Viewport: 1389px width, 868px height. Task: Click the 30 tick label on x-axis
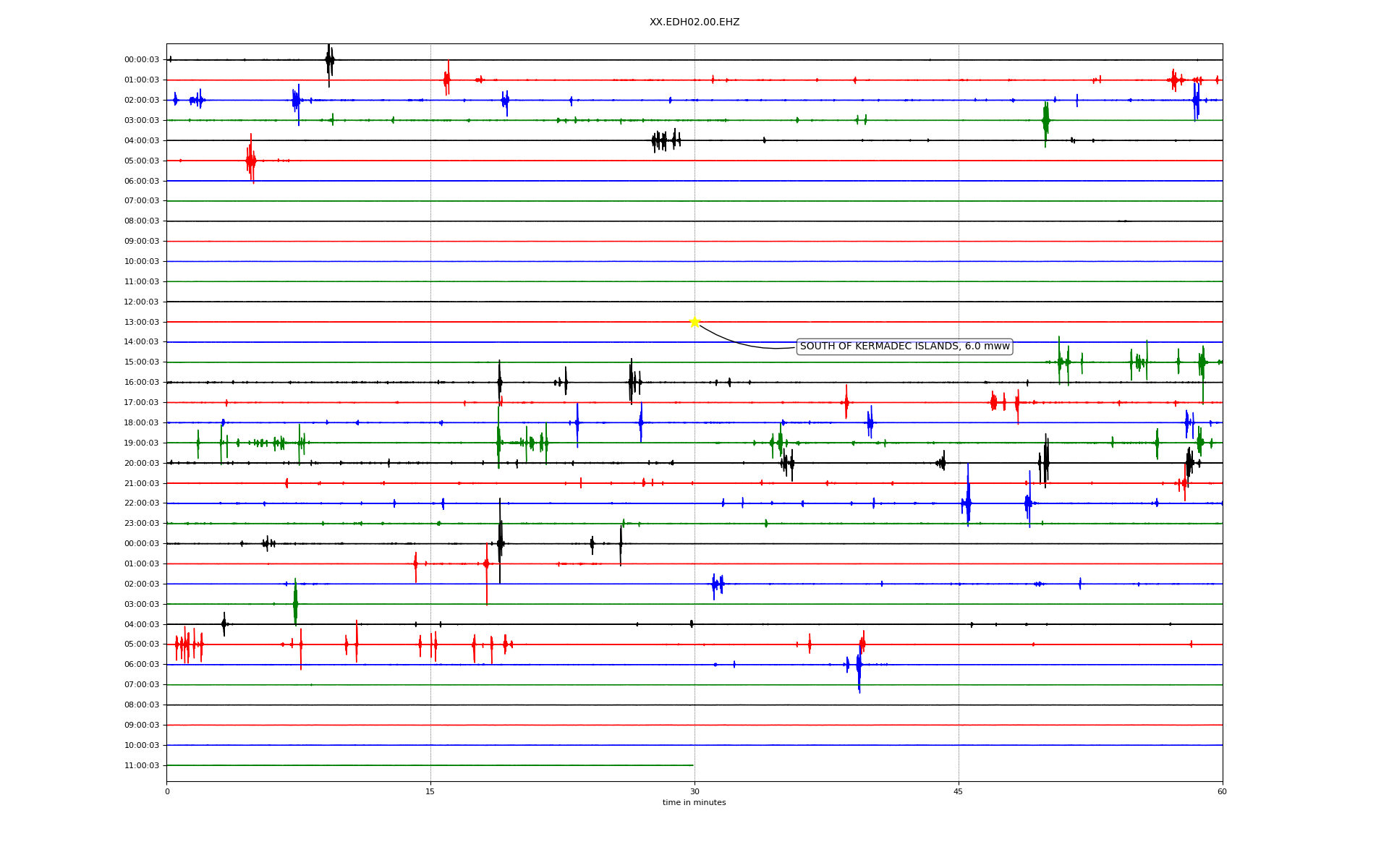tap(694, 791)
